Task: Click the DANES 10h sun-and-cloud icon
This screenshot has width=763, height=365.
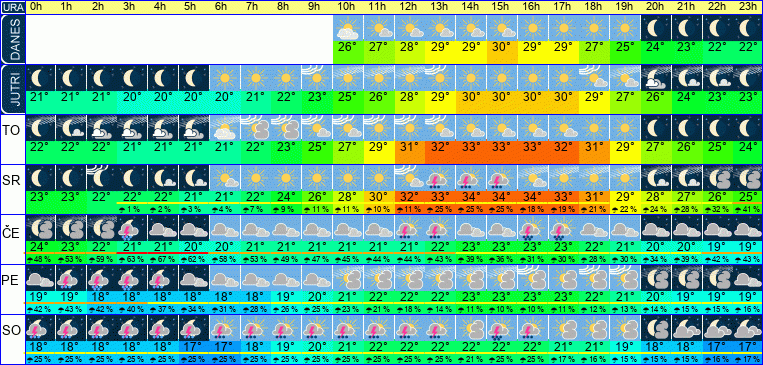Action: coord(349,28)
